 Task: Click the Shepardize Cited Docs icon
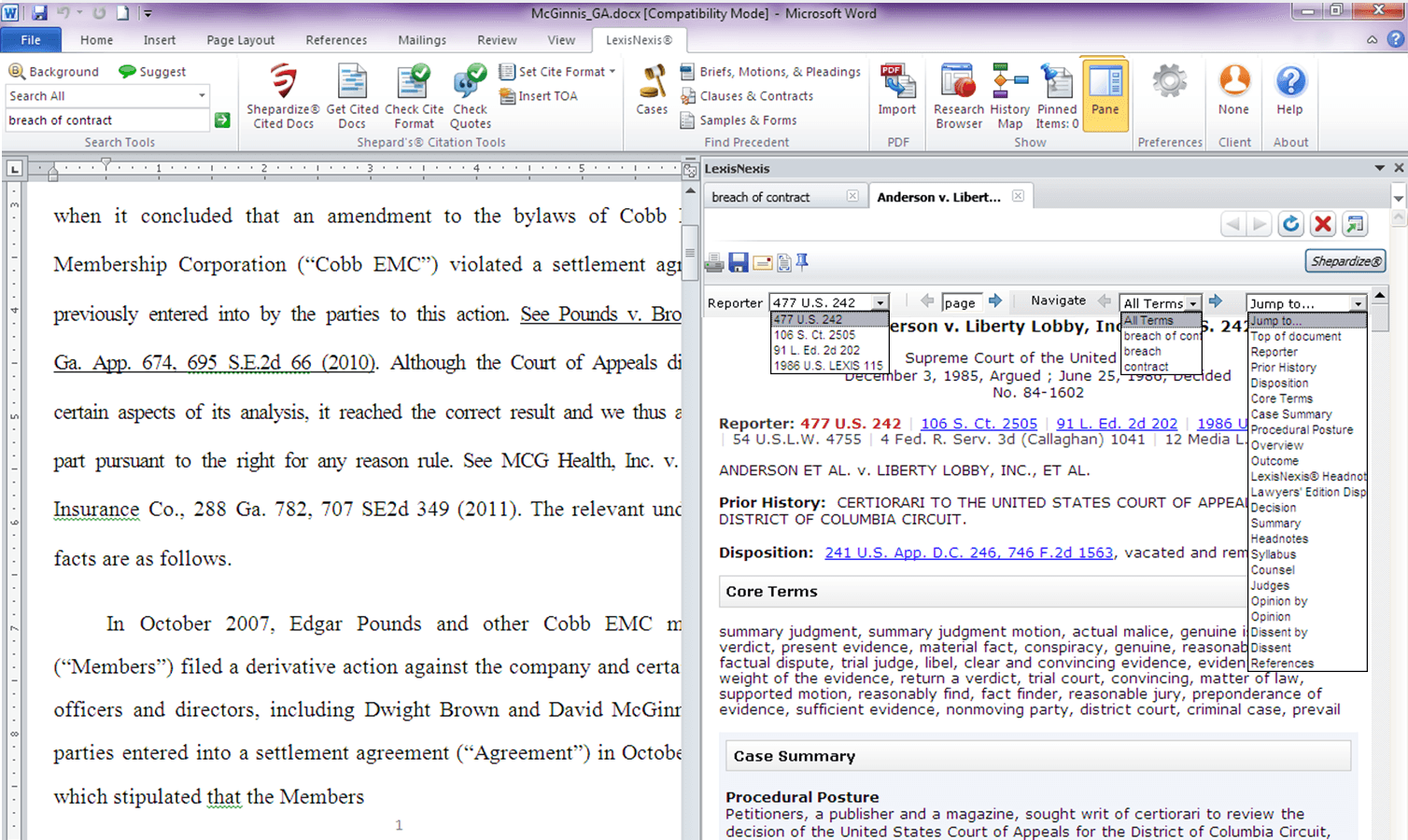pyautogui.click(x=283, y=84)
